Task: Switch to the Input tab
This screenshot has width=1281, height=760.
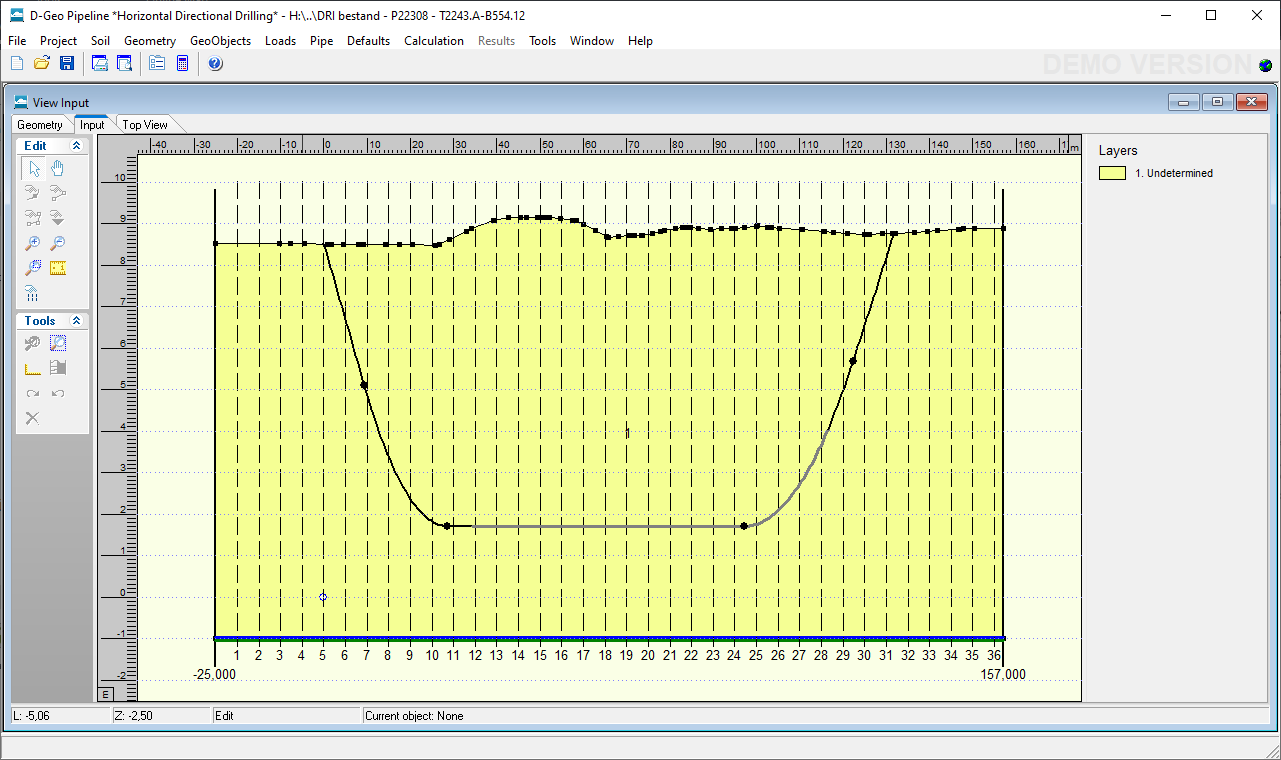Action: coord(93,125)
